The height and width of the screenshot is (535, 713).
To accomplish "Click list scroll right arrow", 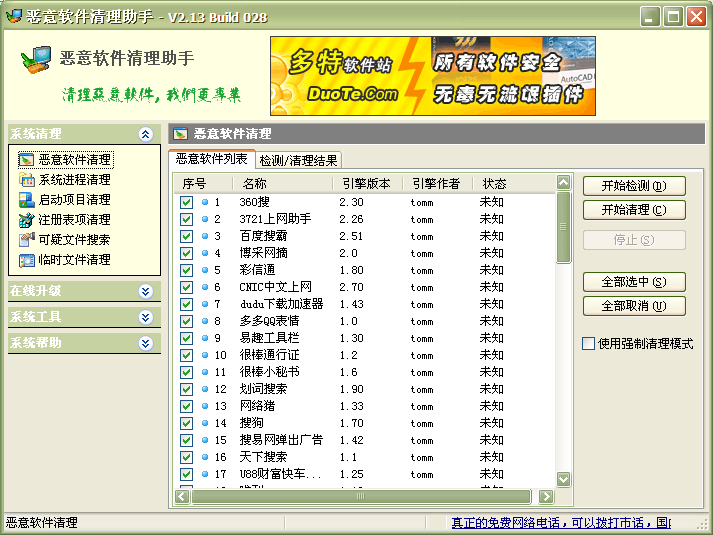I will coord(546,496).
